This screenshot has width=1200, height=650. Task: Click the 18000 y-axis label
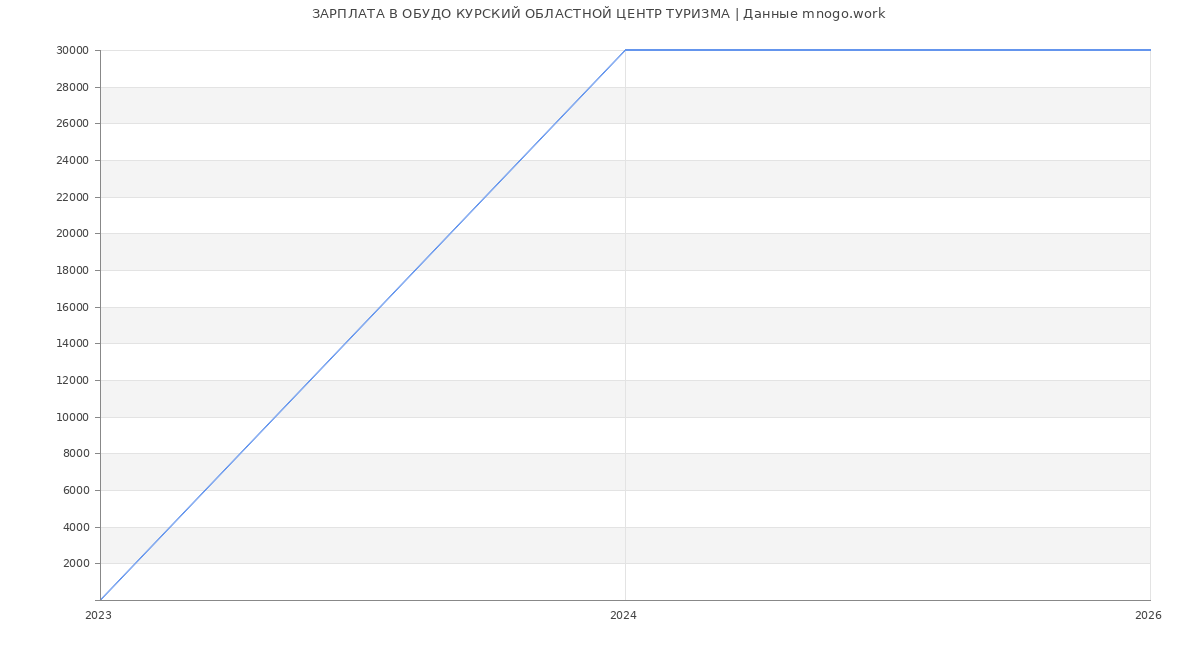pyautogui.click(x=72, y=271)
